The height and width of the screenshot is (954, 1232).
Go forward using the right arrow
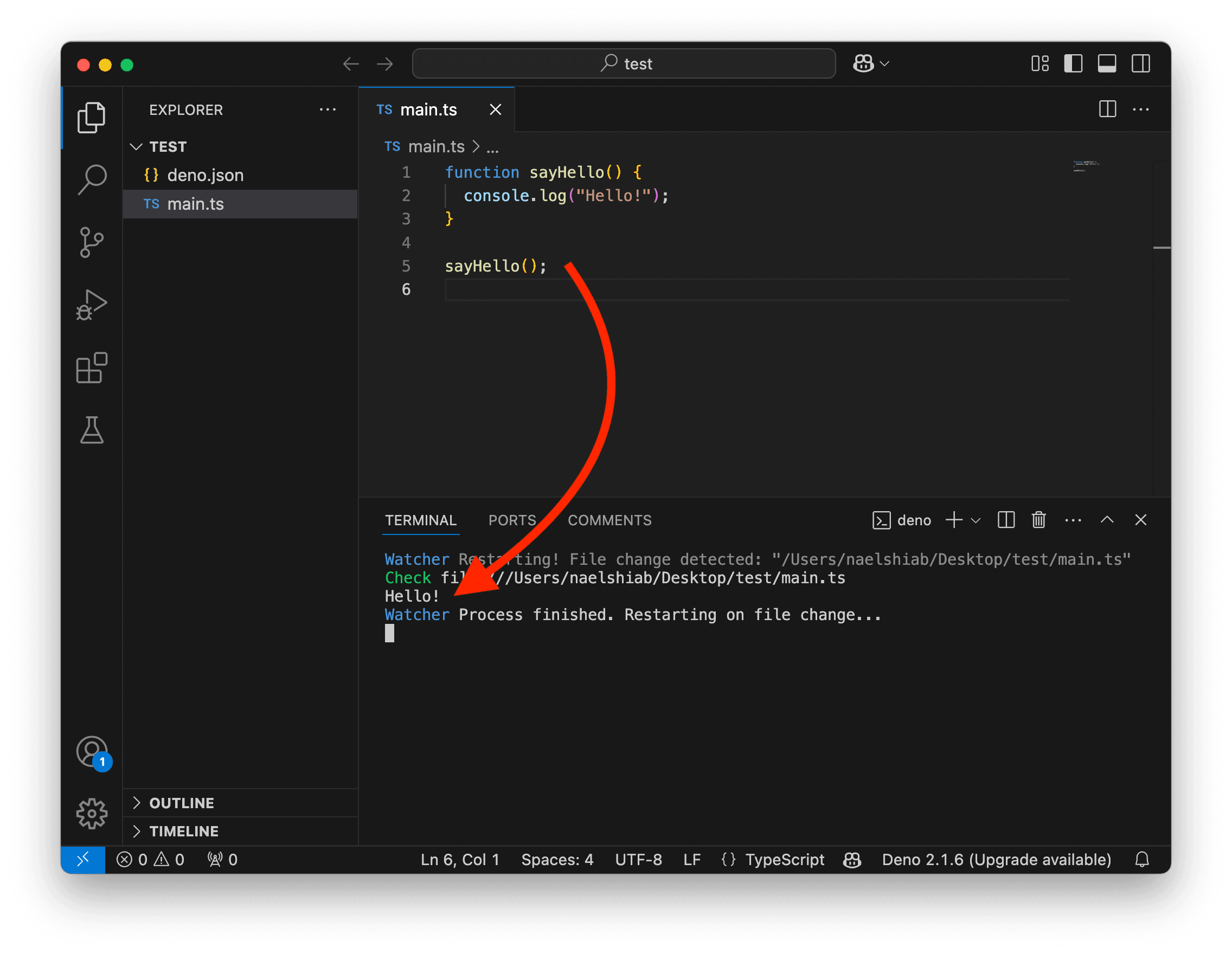click(x=384, y=64)
